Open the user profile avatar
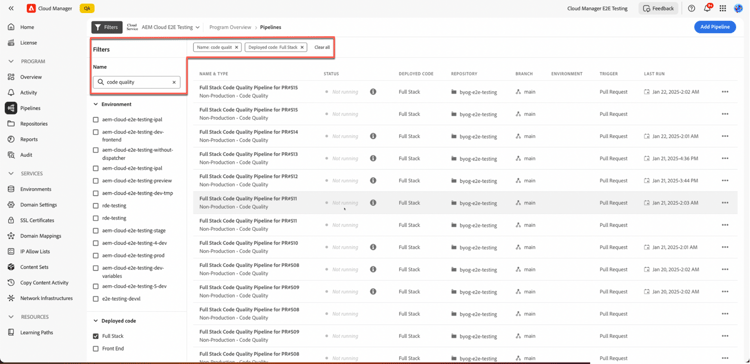750x364 pixels. (738, 8)
